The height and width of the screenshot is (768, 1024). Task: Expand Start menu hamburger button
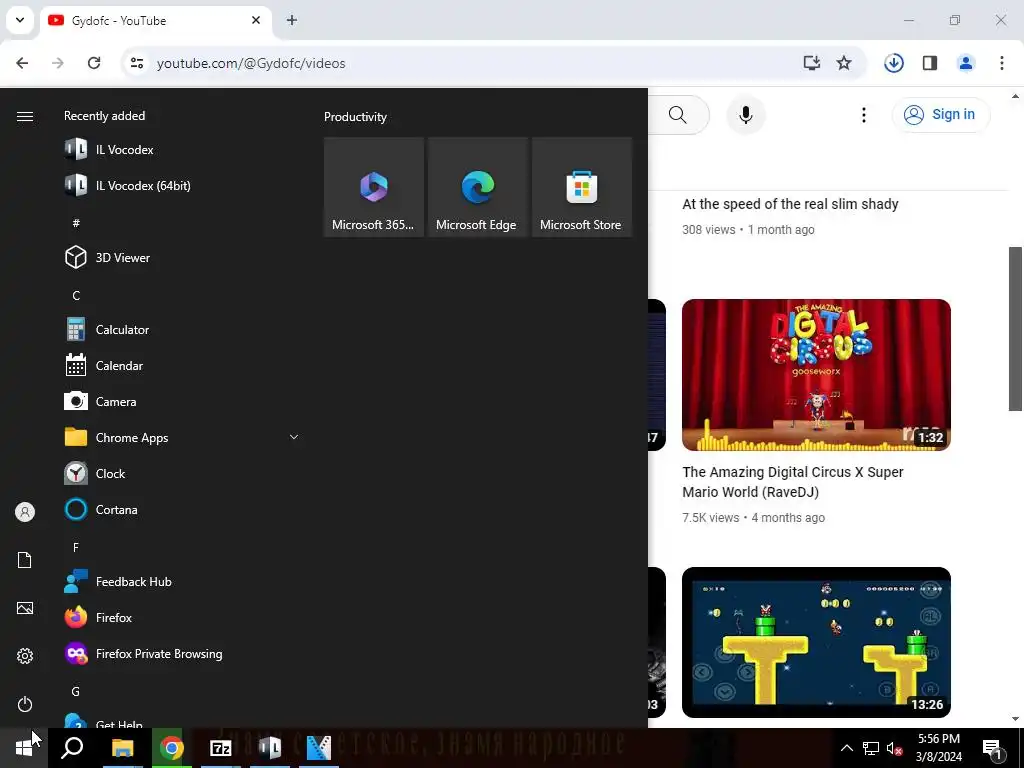[x=25, y=116]
